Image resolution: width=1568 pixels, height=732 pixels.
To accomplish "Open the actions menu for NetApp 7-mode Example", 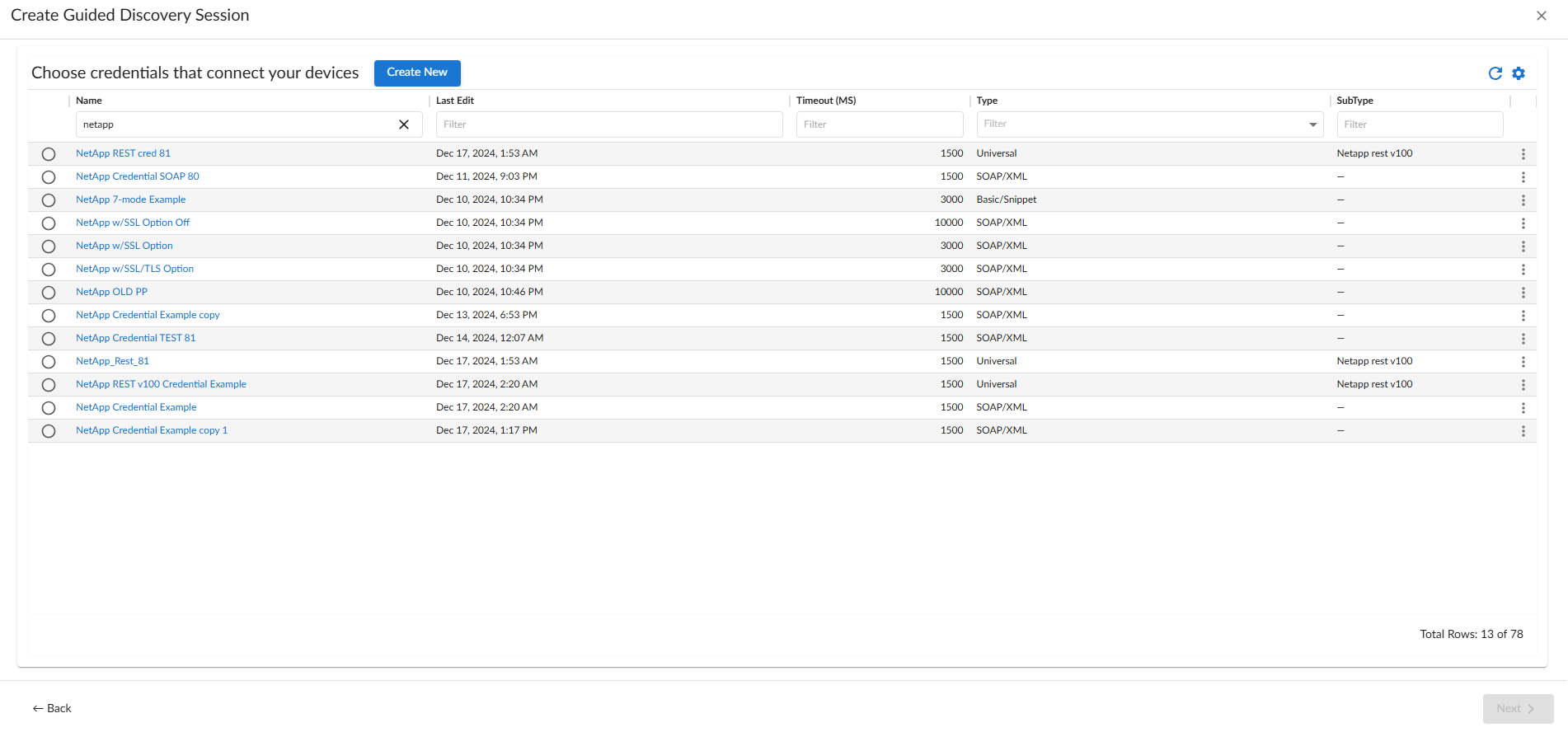I will tap(1523, 200).
